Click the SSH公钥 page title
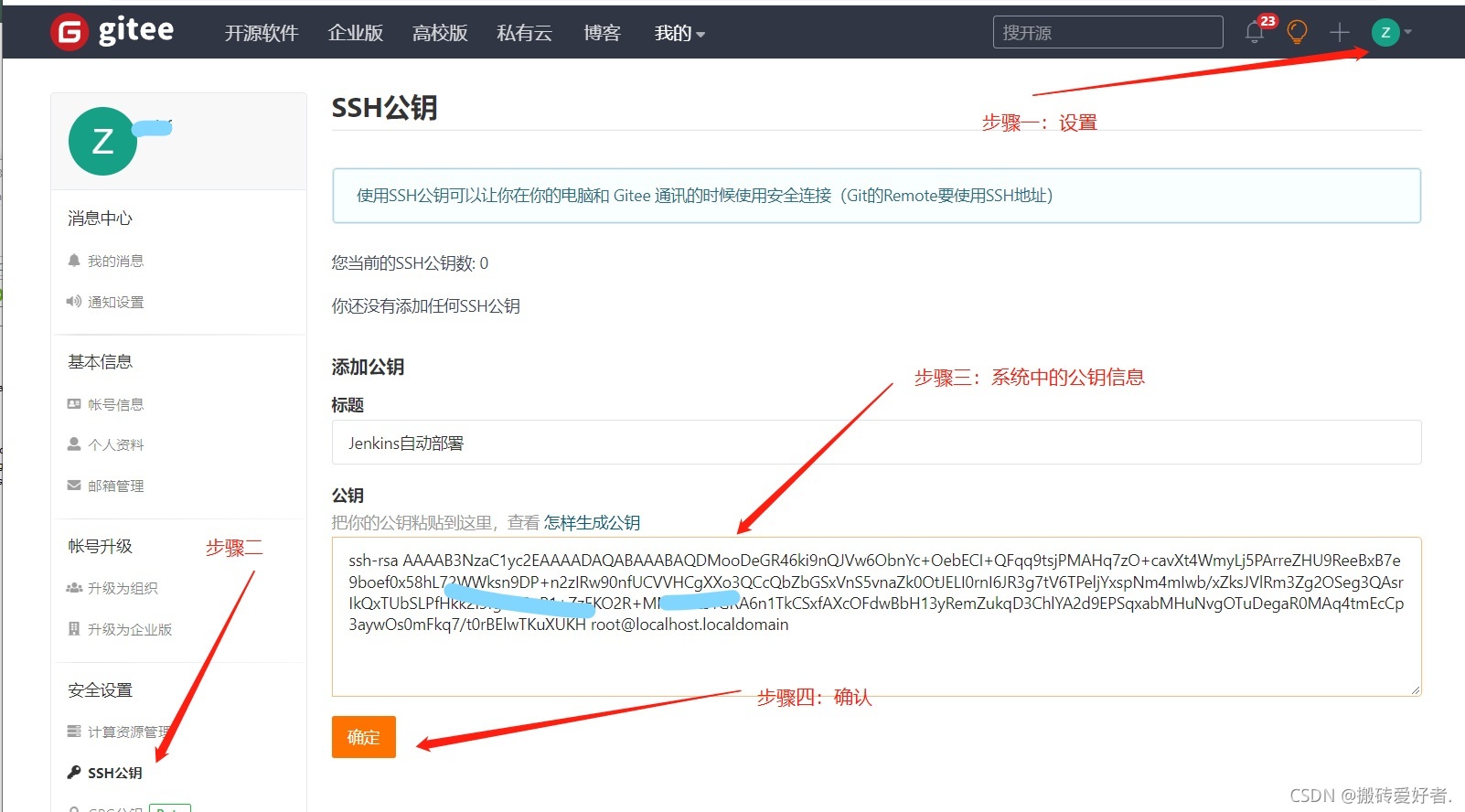This screenshot has height=812, width=1465. tap(384, 108)
